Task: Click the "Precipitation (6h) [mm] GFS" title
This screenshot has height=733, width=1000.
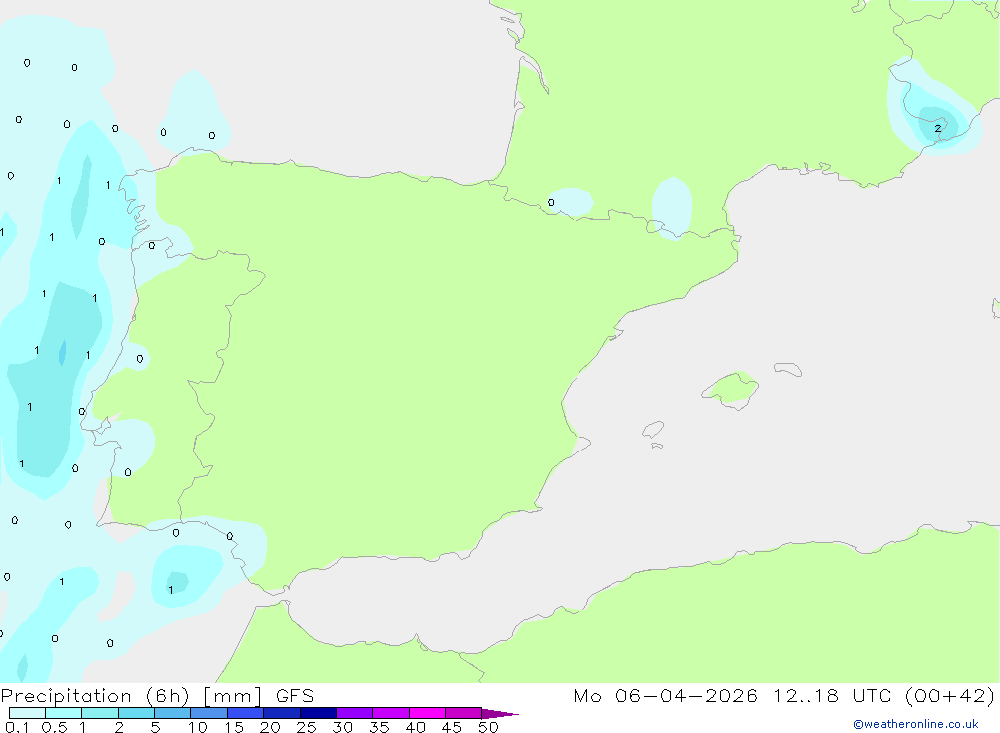Action: click(157, 695)
